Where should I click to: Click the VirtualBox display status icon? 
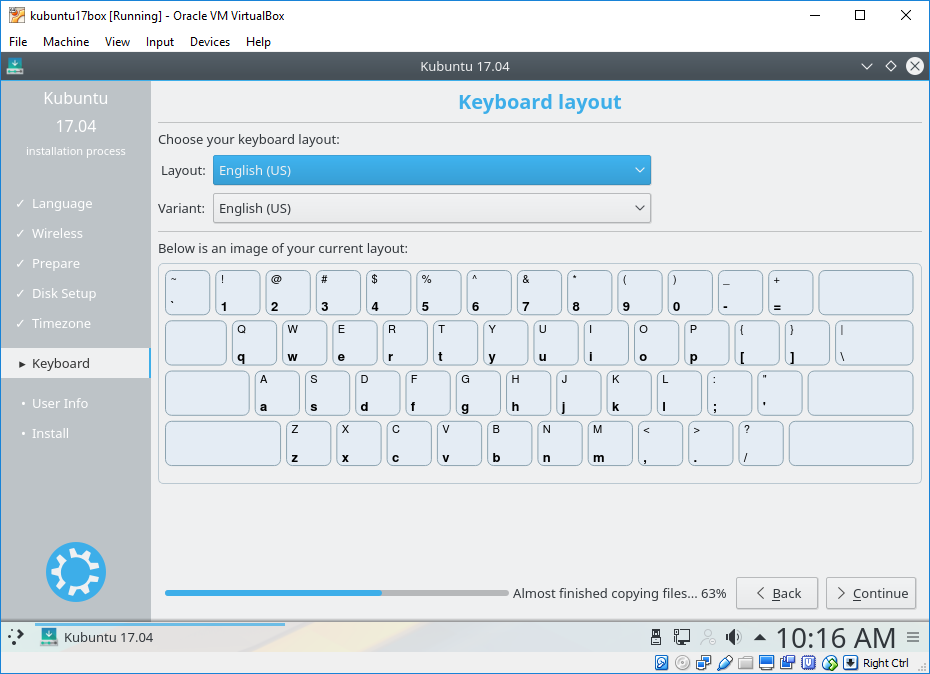pyautogui.click(x=766, y=663)
